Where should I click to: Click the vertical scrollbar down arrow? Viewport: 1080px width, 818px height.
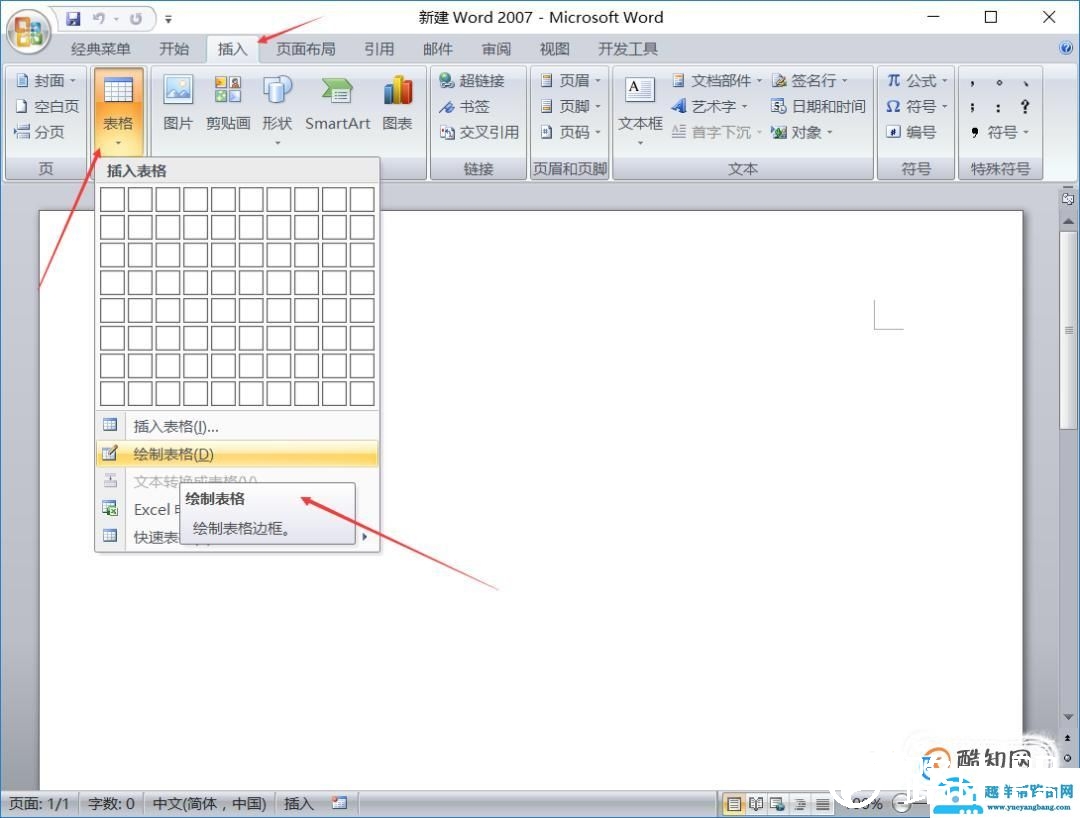point(1068,717)
